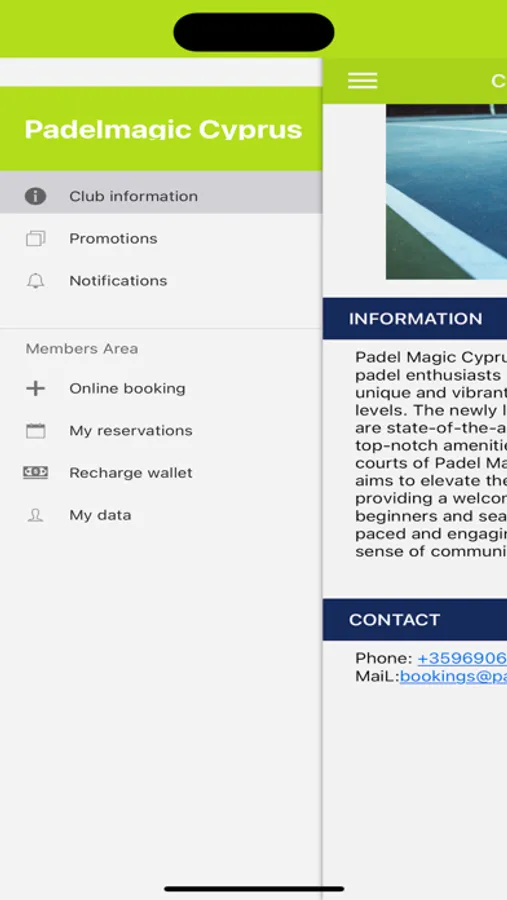Click the Online booking plus icon
Viewport: 507px width, 900px height.
(x=35, y=389)
